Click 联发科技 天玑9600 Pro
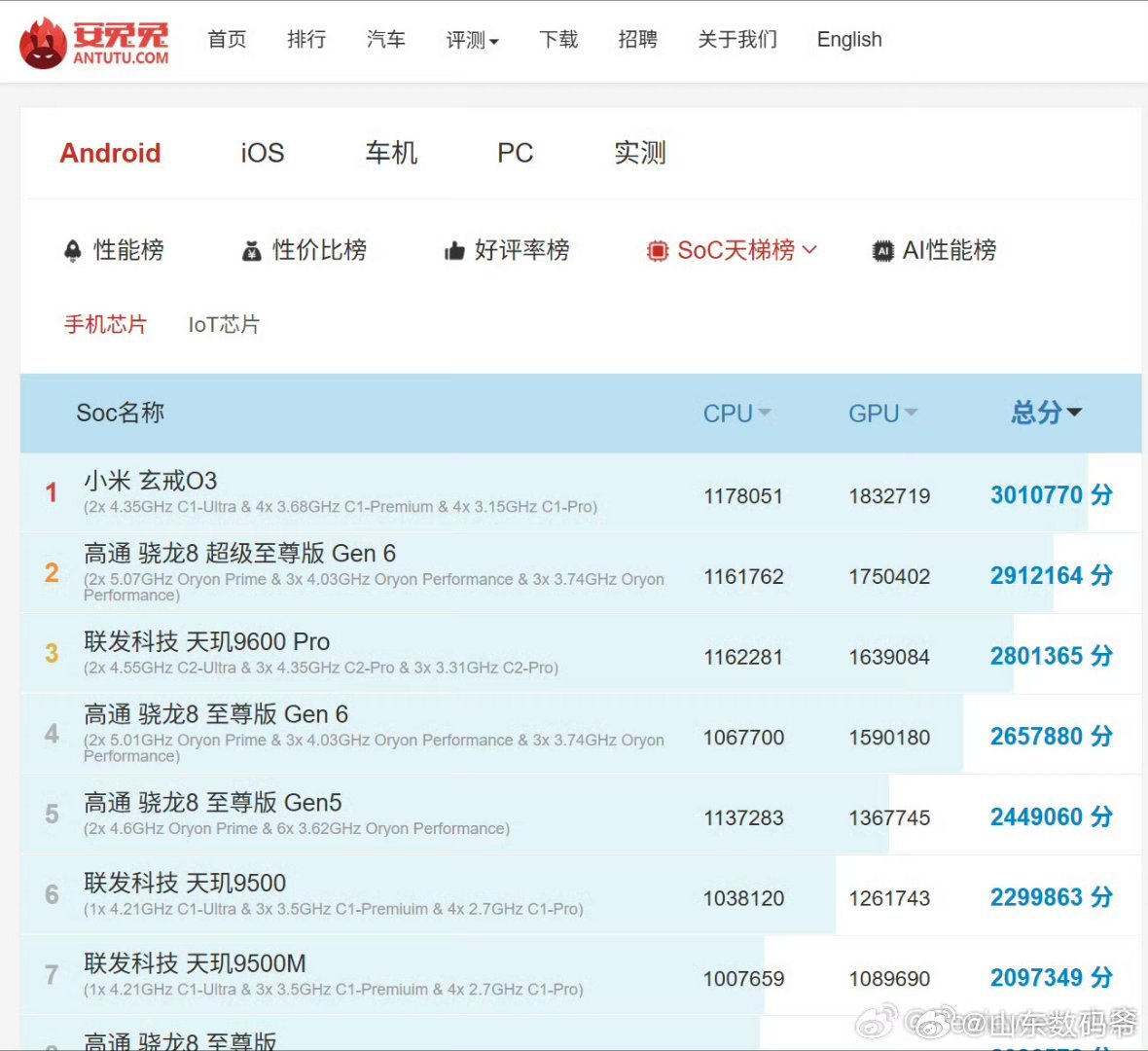Screen dimensions: 1148x1051 tap(206, 641)
